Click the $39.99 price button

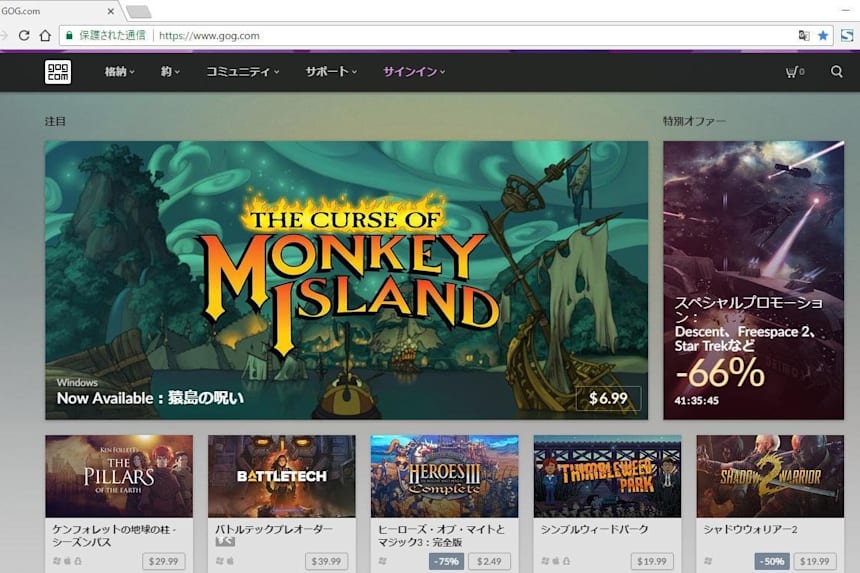point(326,561)
